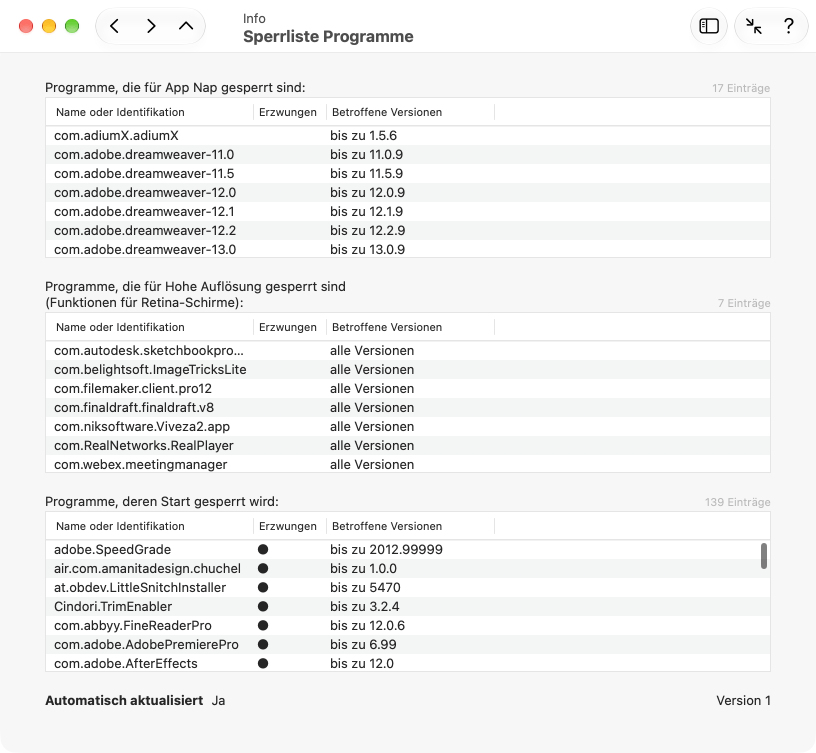Image resolution: width=816 pixels, height=753 pixels.
Task: Go back with the left chevron button
Action: pyautogui.click(x=114, y=26)
